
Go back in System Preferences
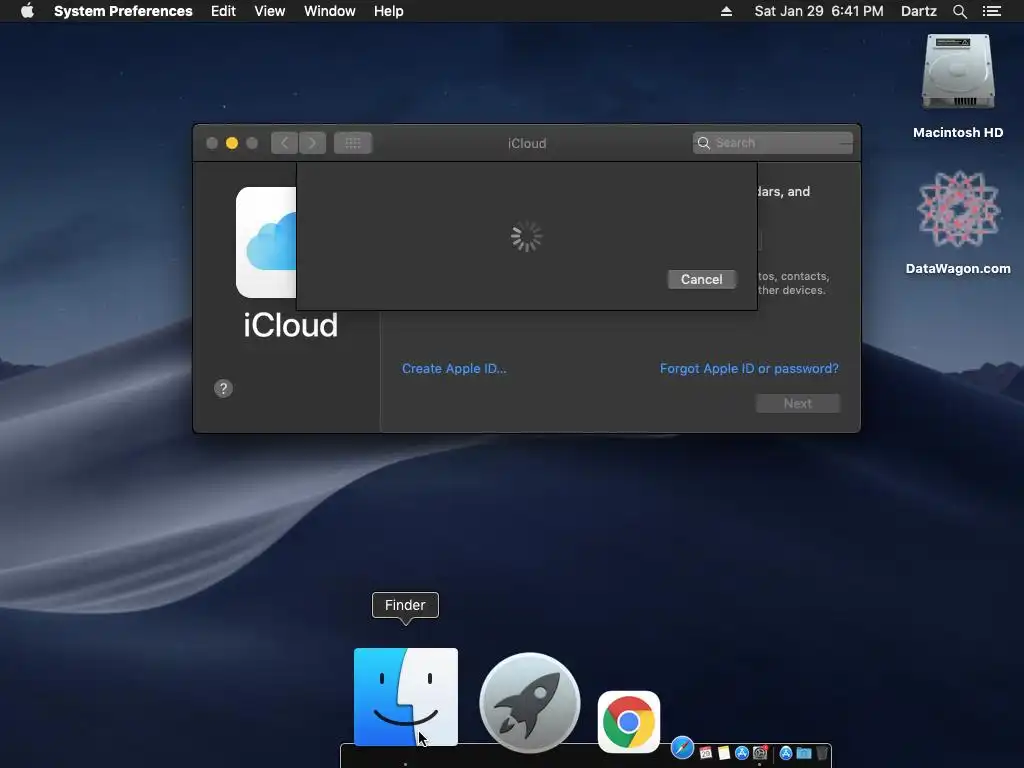(285, 143)
